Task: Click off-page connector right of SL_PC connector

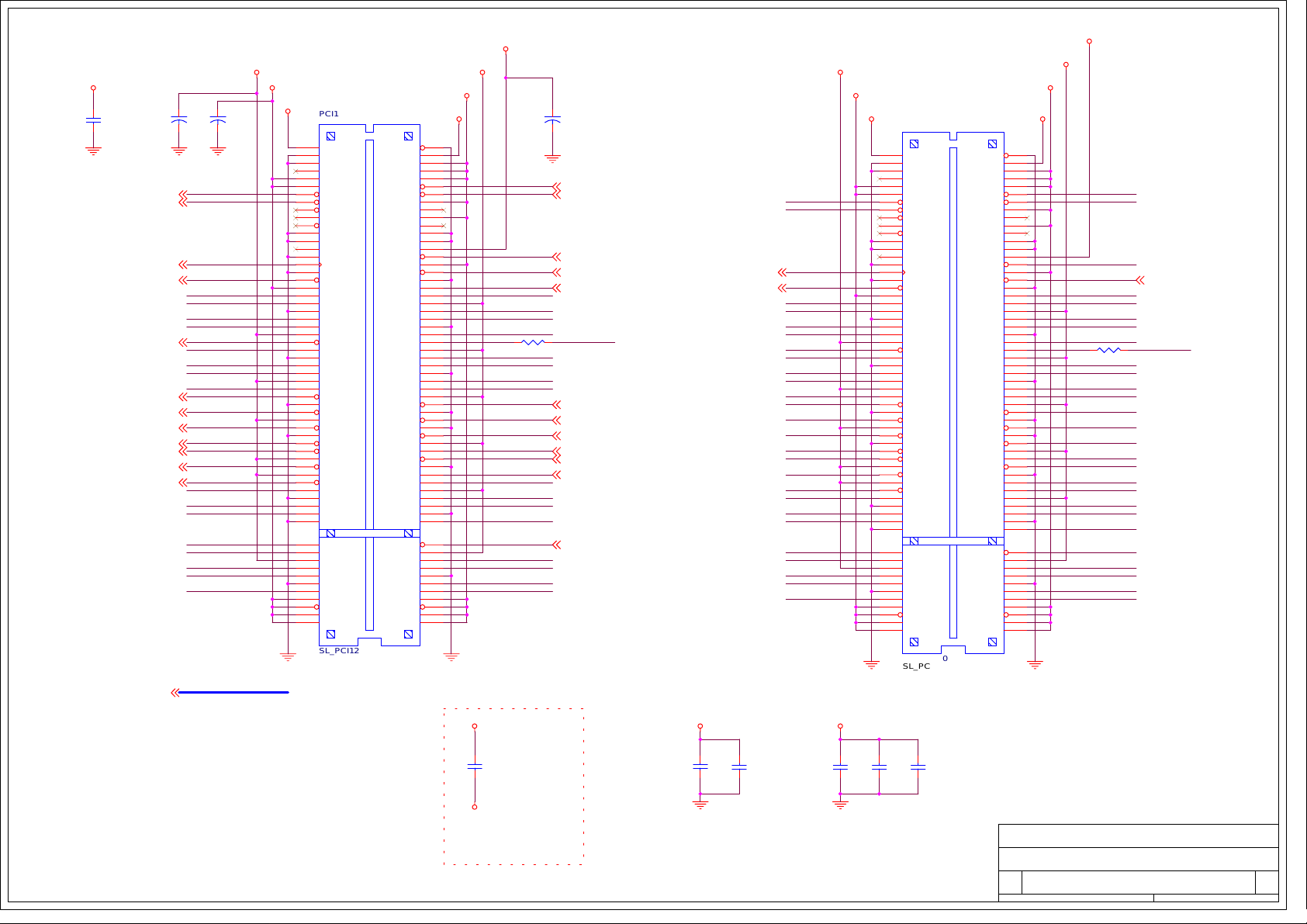Action: coord(1140,280)
